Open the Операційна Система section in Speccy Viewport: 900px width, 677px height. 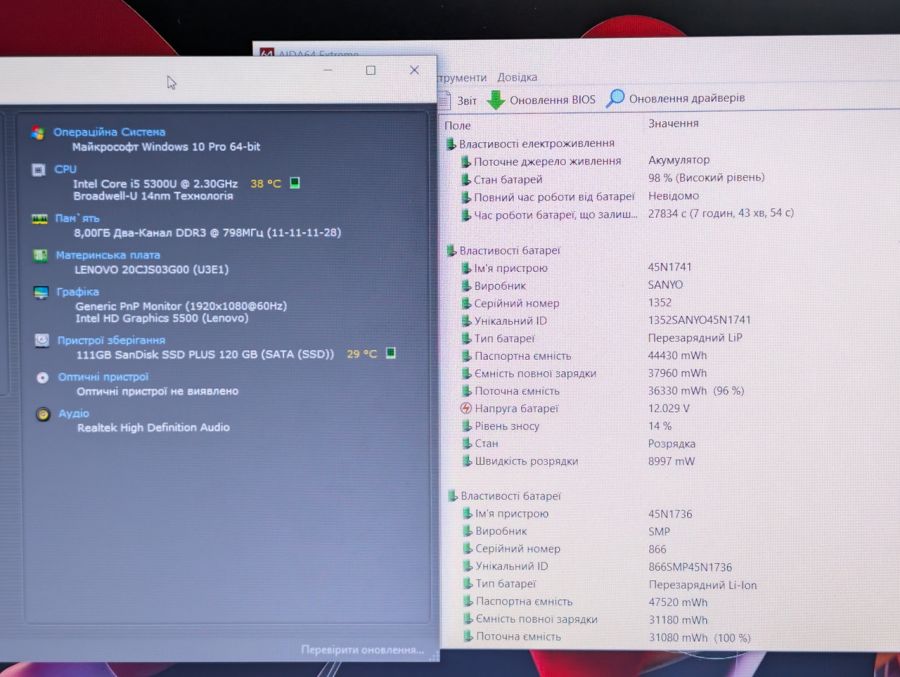pos(109,132)
